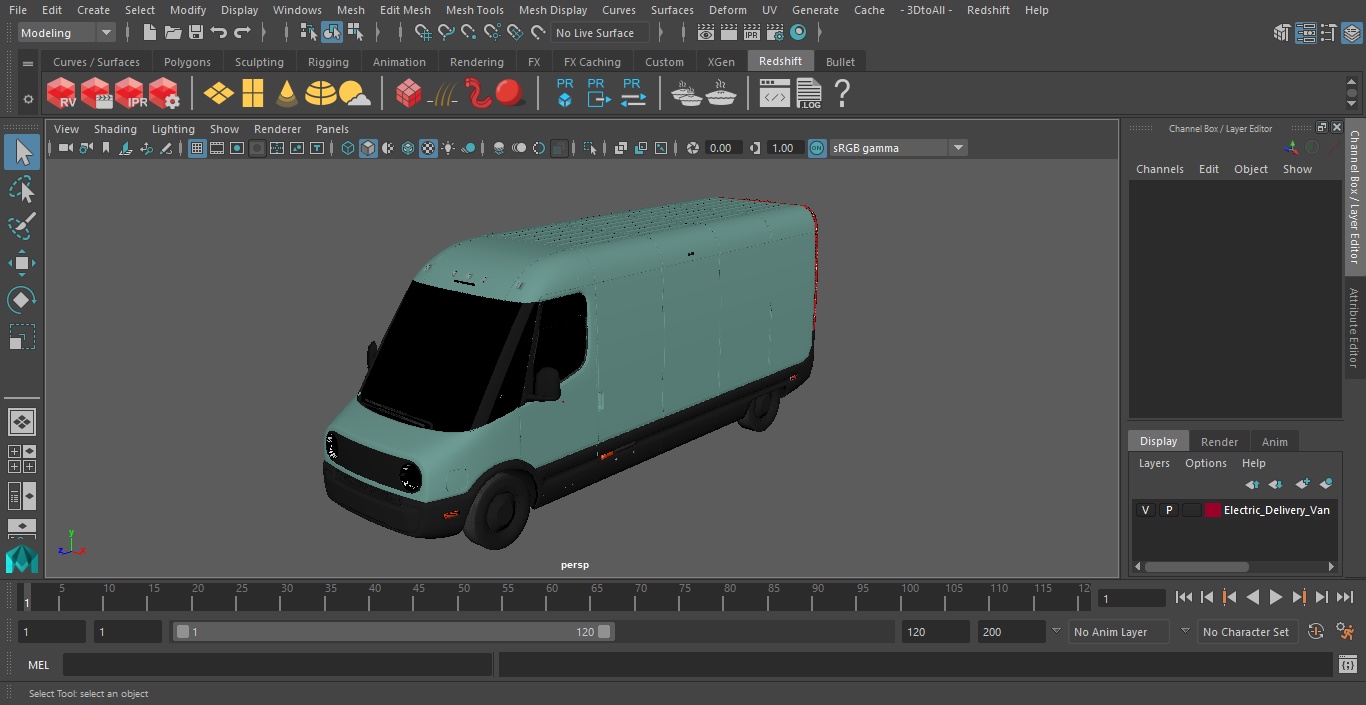Image resolution: width=1366 pixels, height=705 pixels.
Task: Toggle use all lights bulb icon
Action: point(448,148)
